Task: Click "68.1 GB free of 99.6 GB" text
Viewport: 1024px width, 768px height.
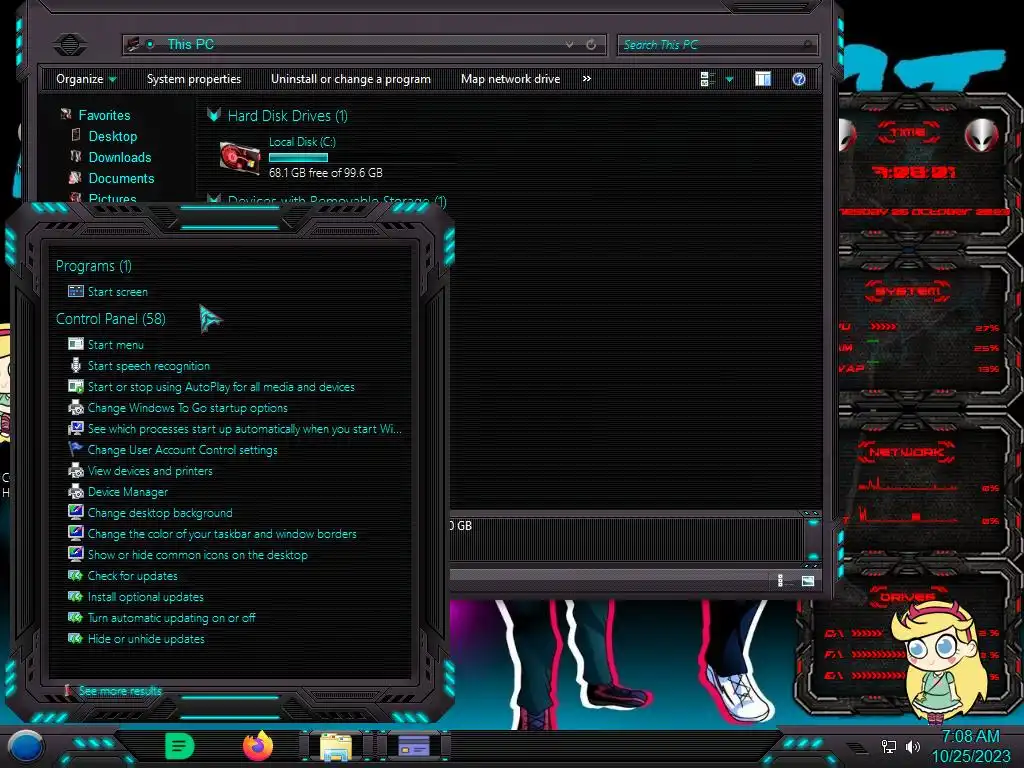Action: (x=325, y=172)
